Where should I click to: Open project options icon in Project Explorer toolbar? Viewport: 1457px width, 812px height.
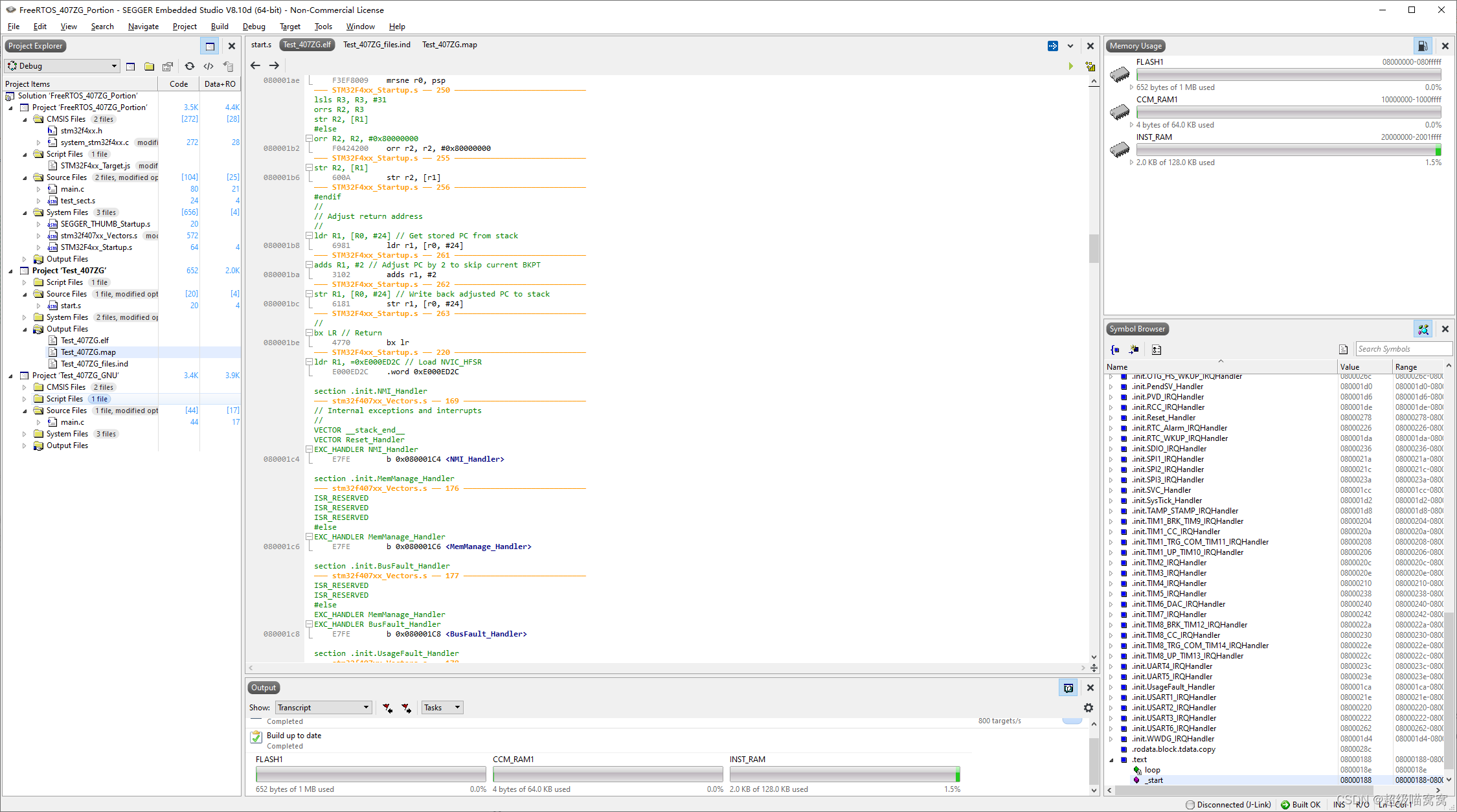pos(168,66)
